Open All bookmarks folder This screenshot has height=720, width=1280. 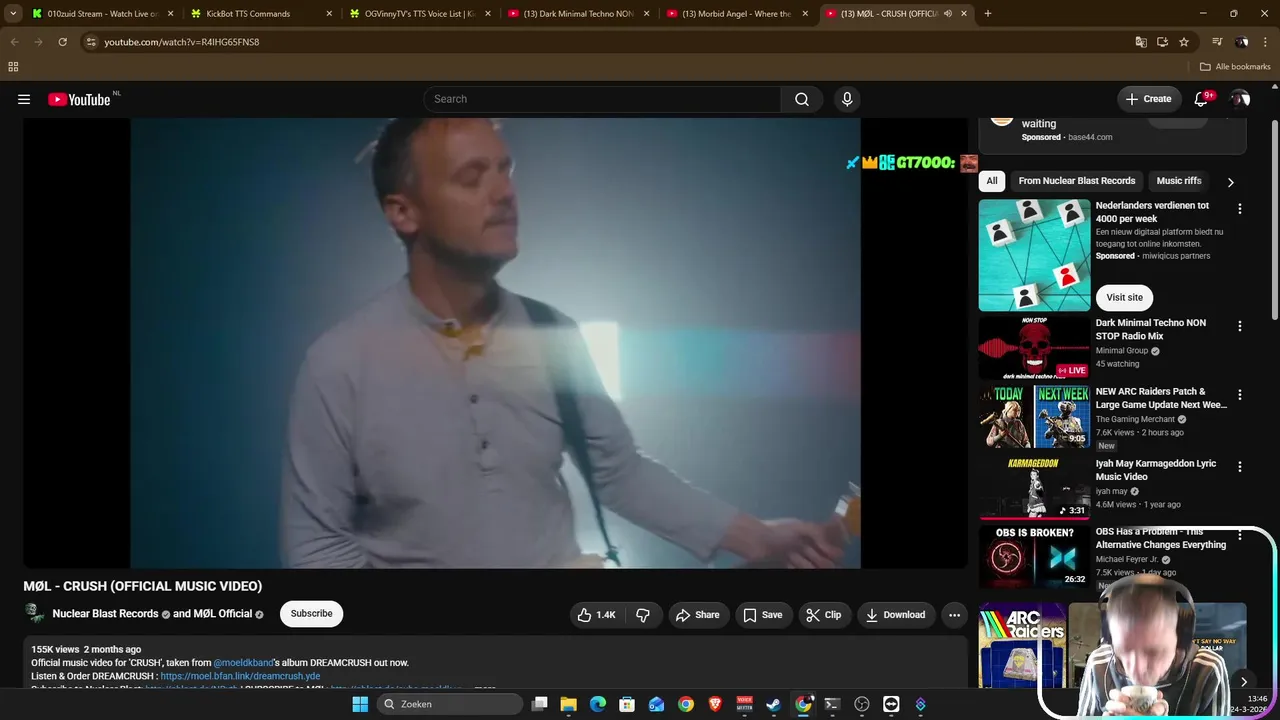[1235, 67]
